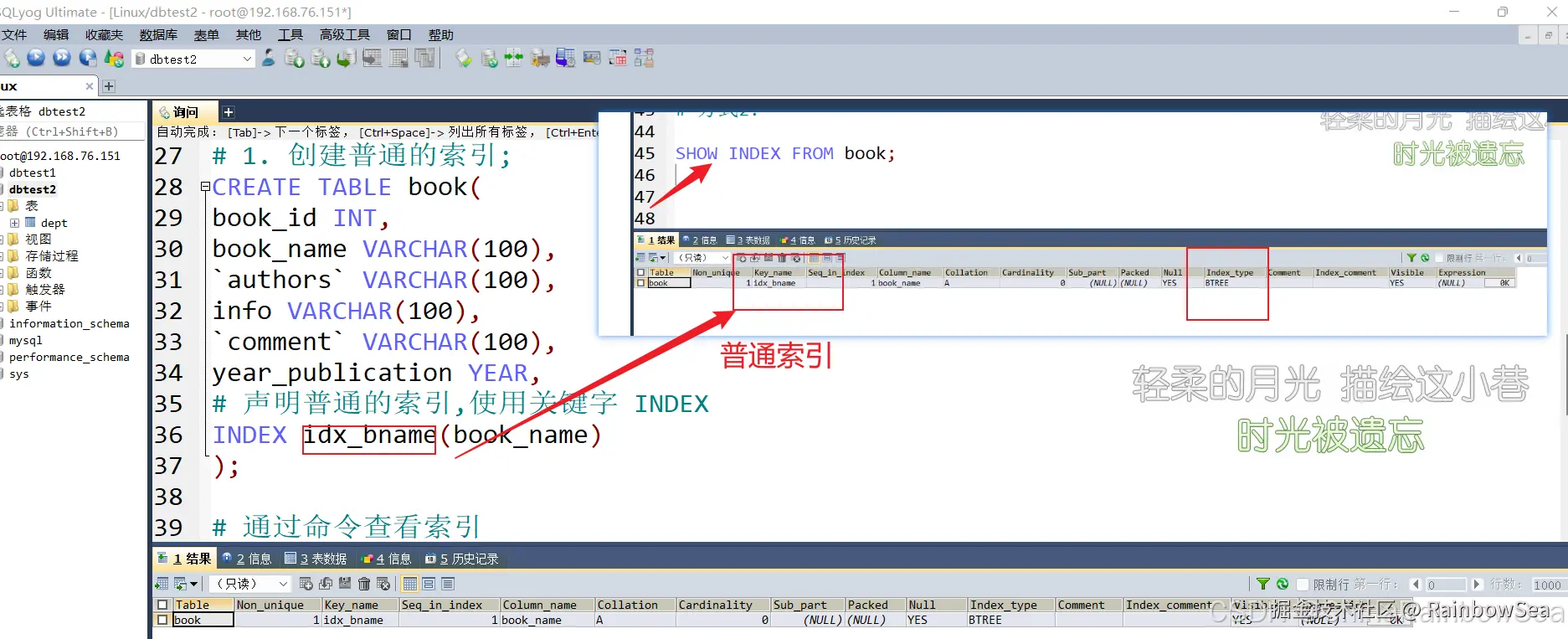The image size is (1568, 639).
Task: Click the first row number input field
Action: (1446, 585)
